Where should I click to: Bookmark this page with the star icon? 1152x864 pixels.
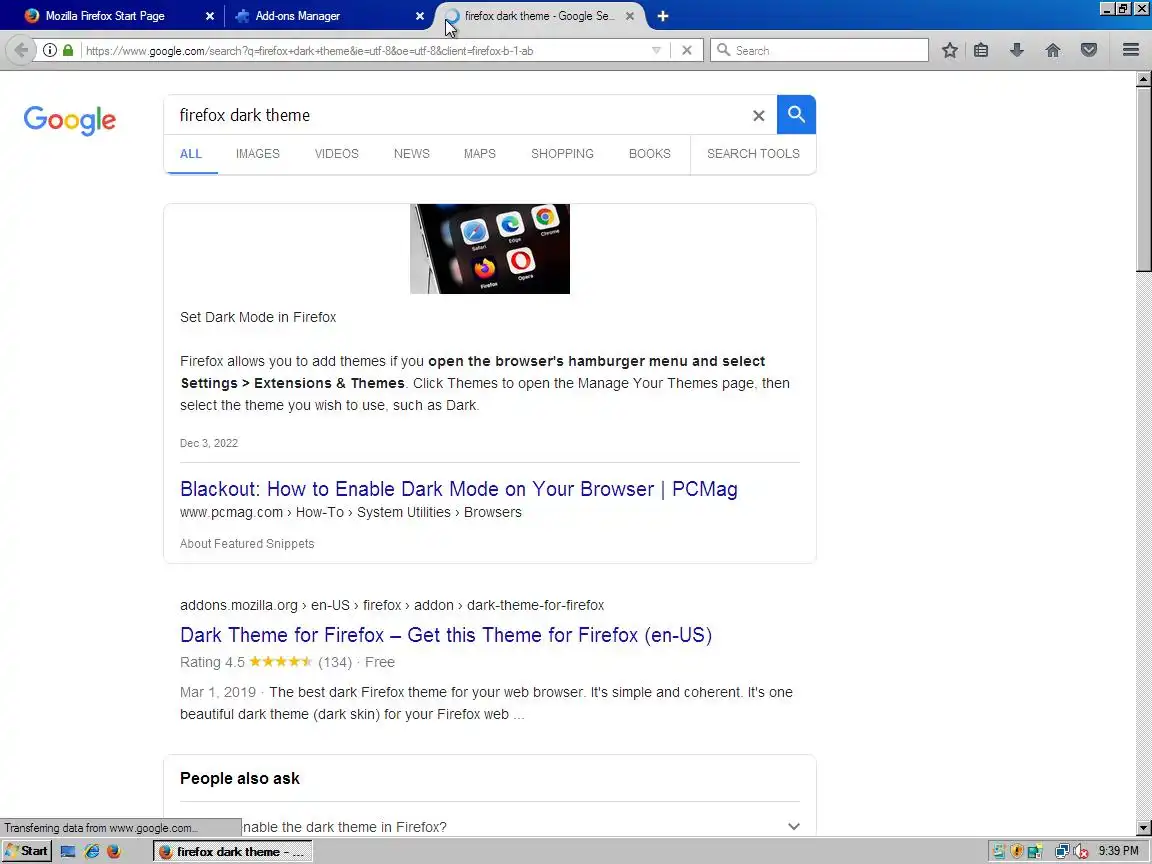[x=949, y=50]
